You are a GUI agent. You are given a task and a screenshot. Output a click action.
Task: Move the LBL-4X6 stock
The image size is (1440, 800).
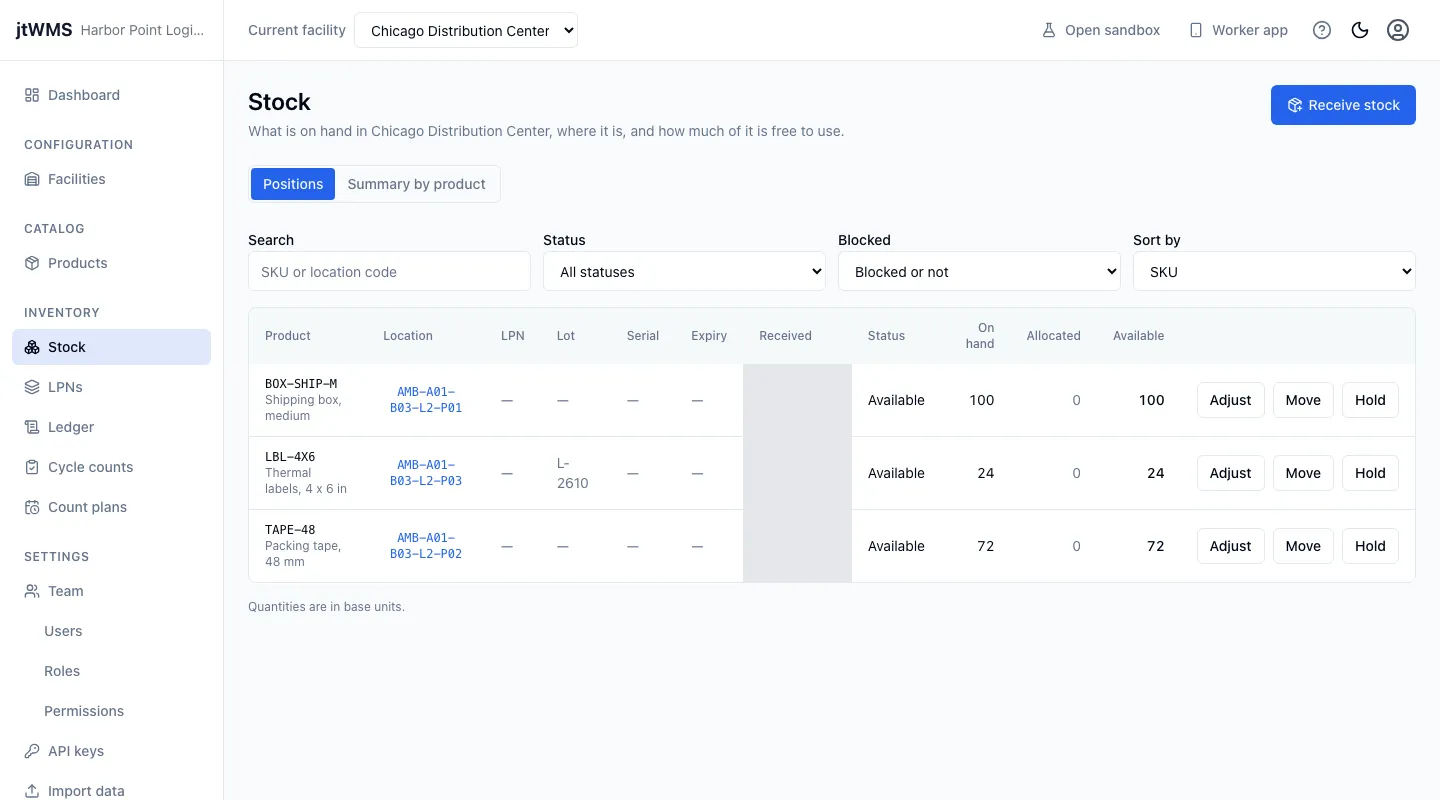point(1303,473)
